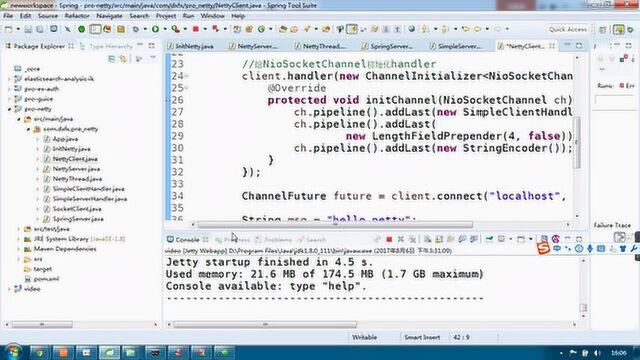Open the Run button dropdown arrow
The width and height of the screenshot is (640, 360).
tap(165, 29)
